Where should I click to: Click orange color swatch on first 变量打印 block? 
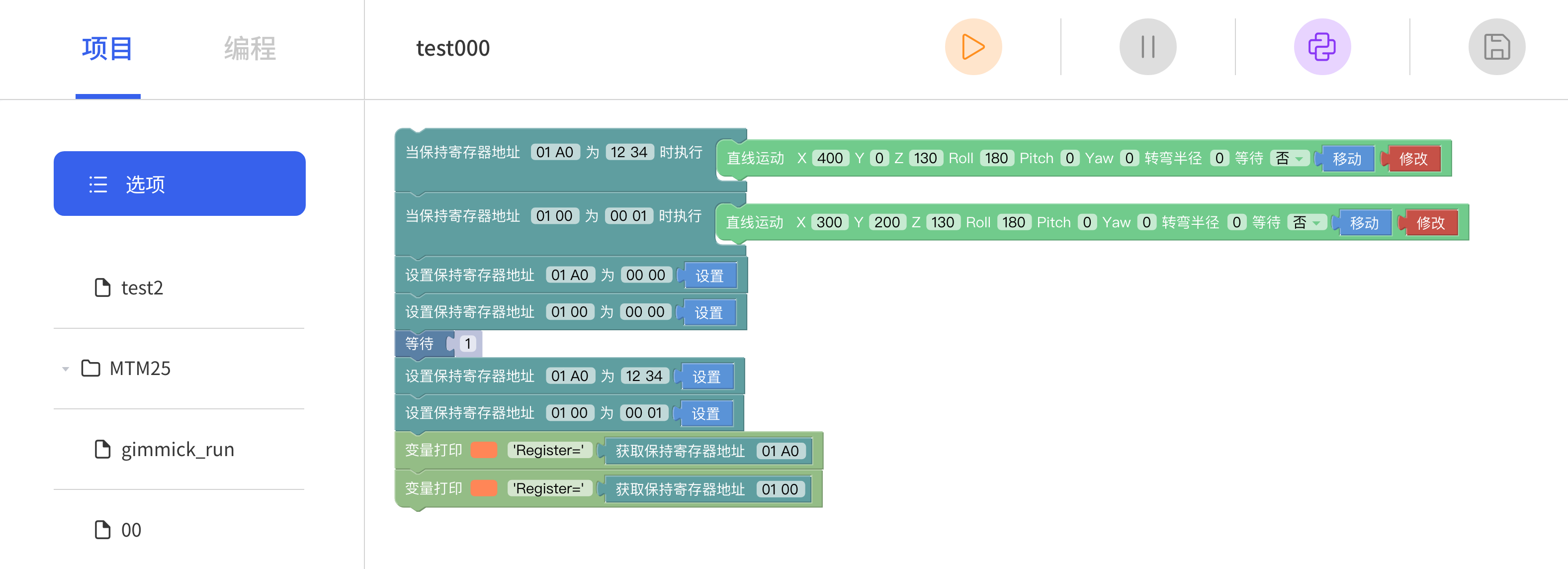pyautogui.click(x=484, y=450)
